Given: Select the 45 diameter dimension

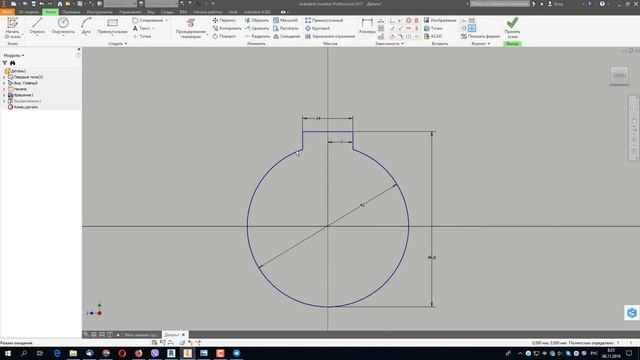Looking at the screenshot, I should [x=362, y=205].
